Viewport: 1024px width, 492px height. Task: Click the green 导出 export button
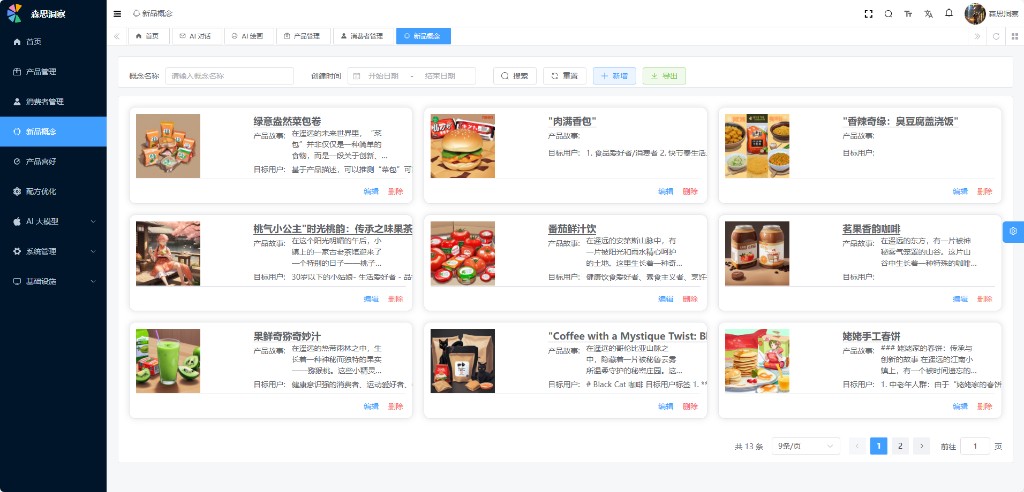[x=664, y=76]
